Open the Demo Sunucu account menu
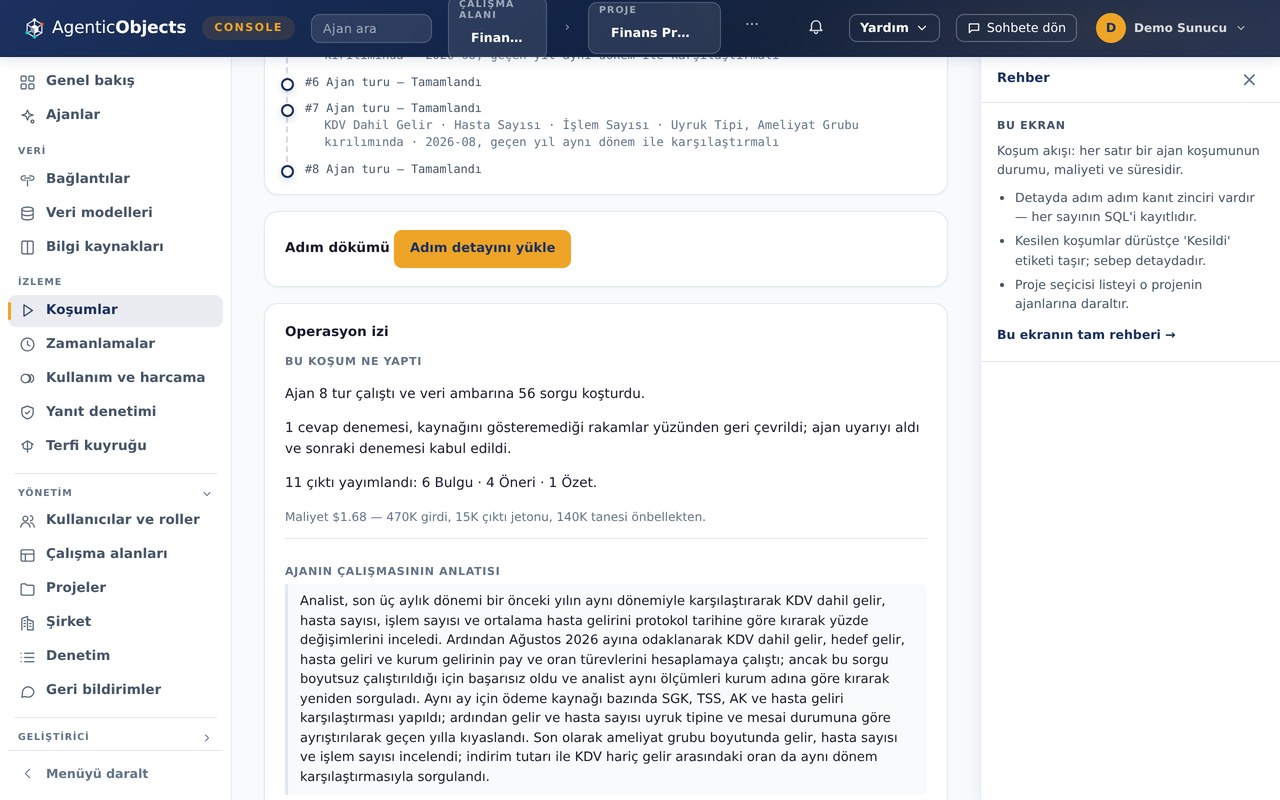 [x=1172, y=28]
